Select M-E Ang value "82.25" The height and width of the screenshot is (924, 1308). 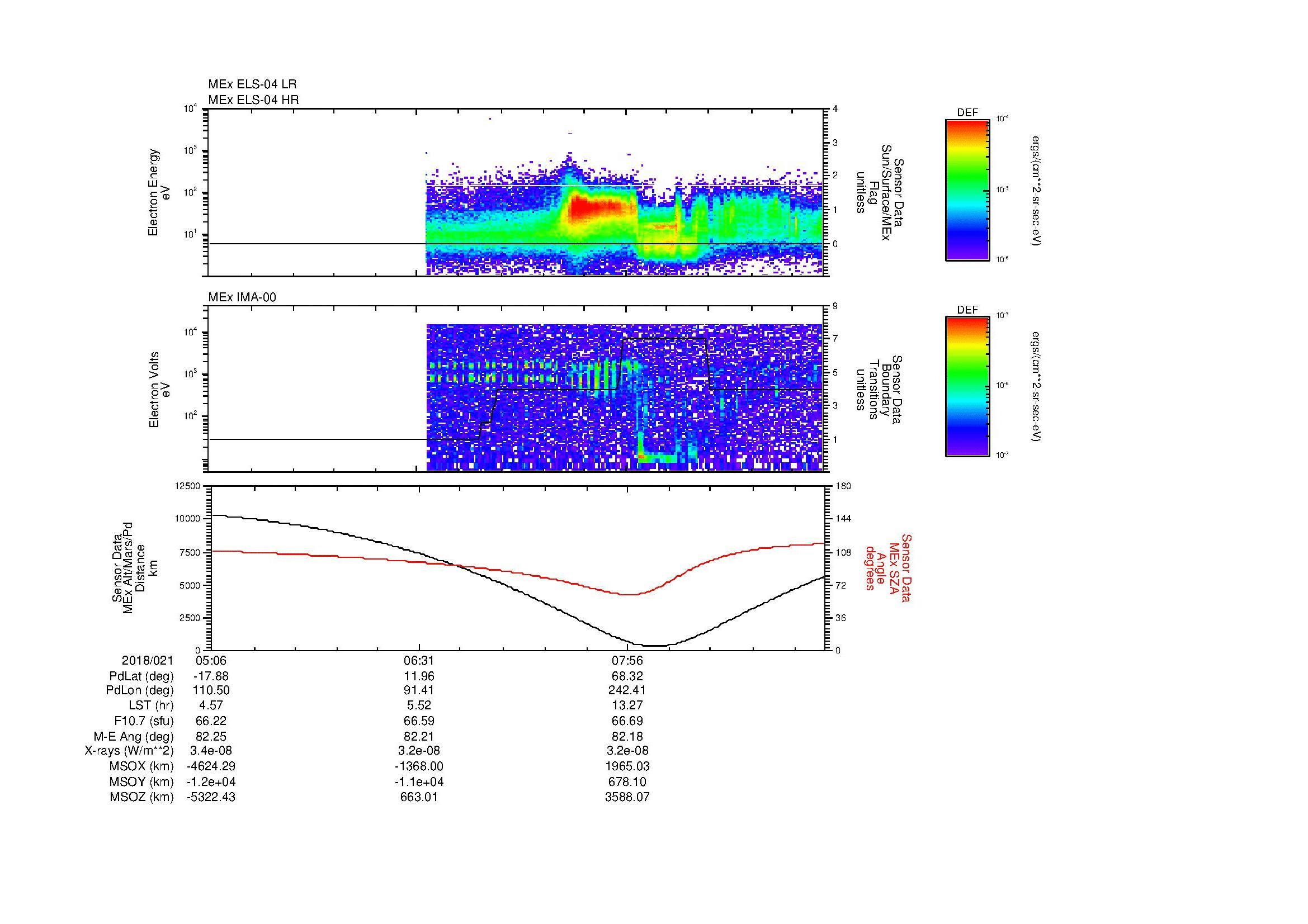(x=211, y=736)
